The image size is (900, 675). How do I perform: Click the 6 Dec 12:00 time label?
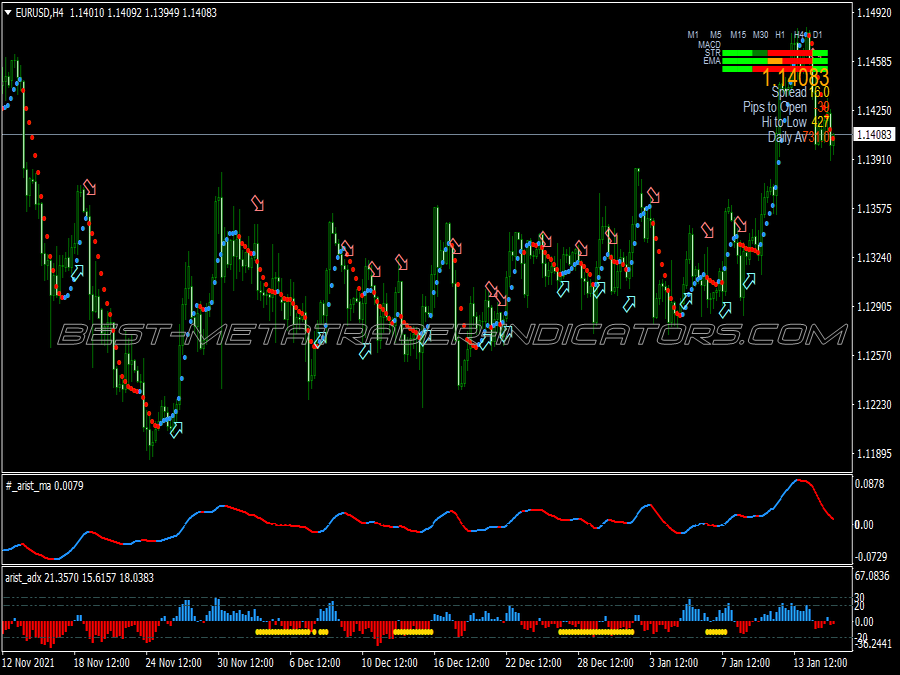coord(317,662)
